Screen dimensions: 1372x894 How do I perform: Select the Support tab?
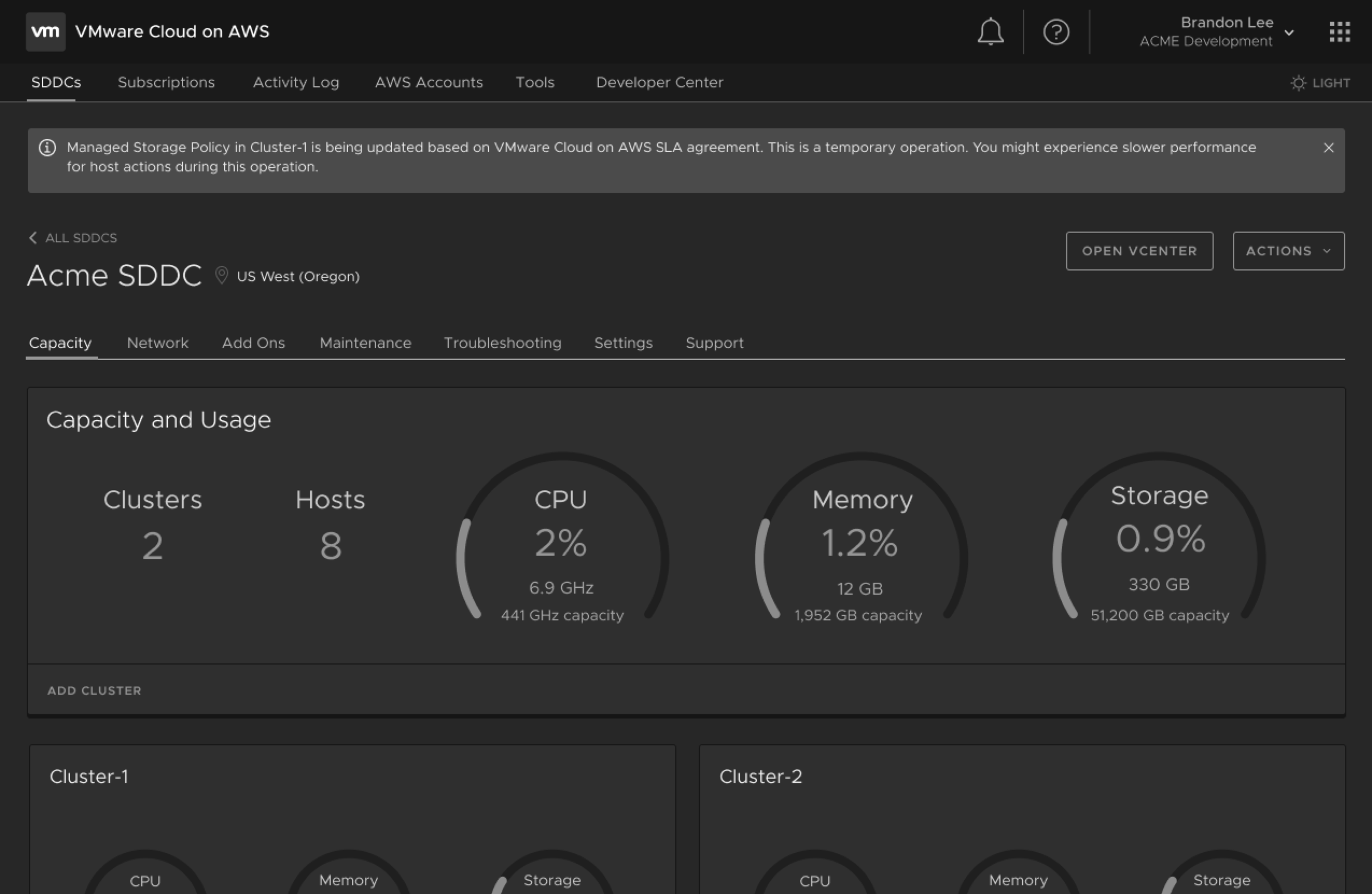click(x=714, y=343)
